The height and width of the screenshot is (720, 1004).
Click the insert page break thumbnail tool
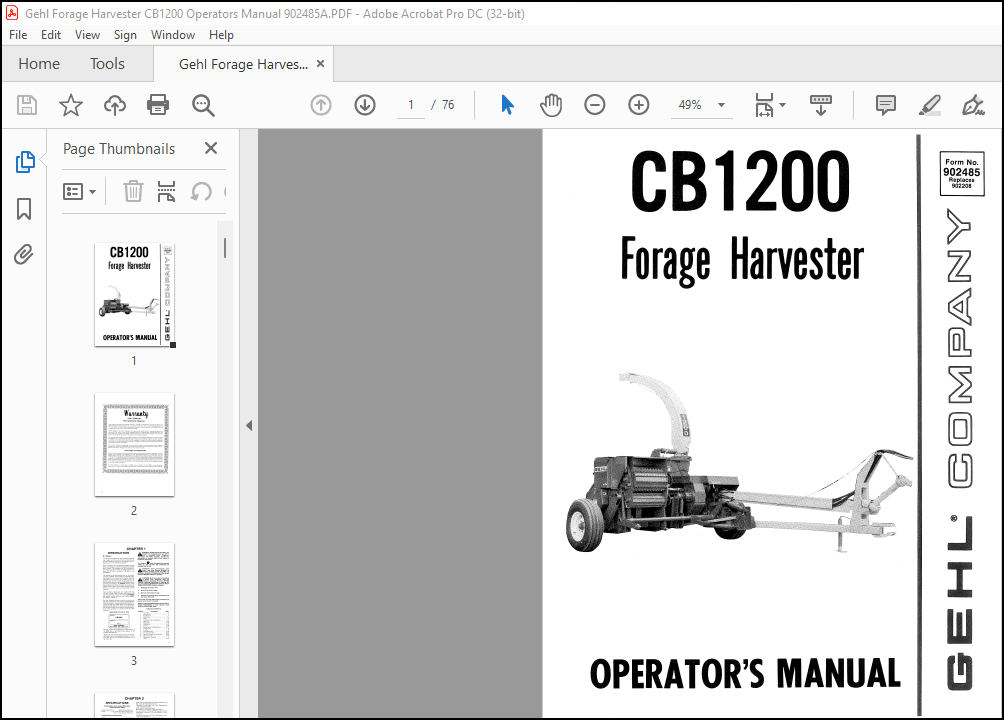pos(166,191)
